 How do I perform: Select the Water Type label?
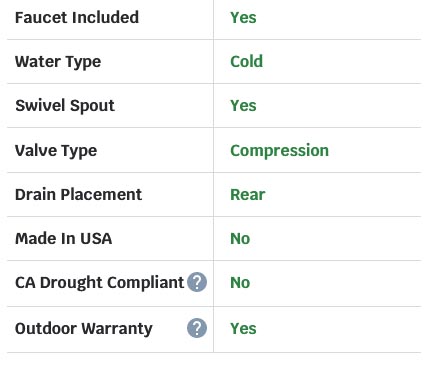tap(58, 62)
